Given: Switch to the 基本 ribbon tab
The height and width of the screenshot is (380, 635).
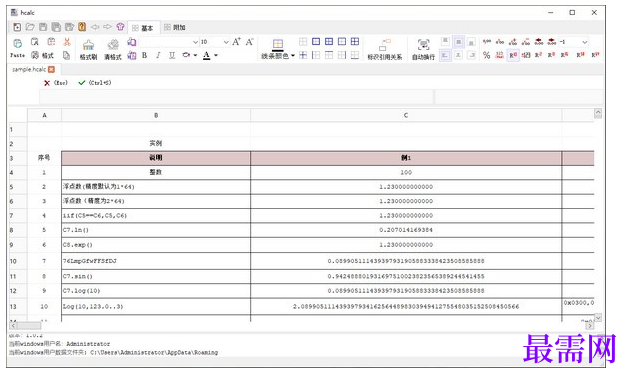Looking at the screenshot, I should coord(143,28).
